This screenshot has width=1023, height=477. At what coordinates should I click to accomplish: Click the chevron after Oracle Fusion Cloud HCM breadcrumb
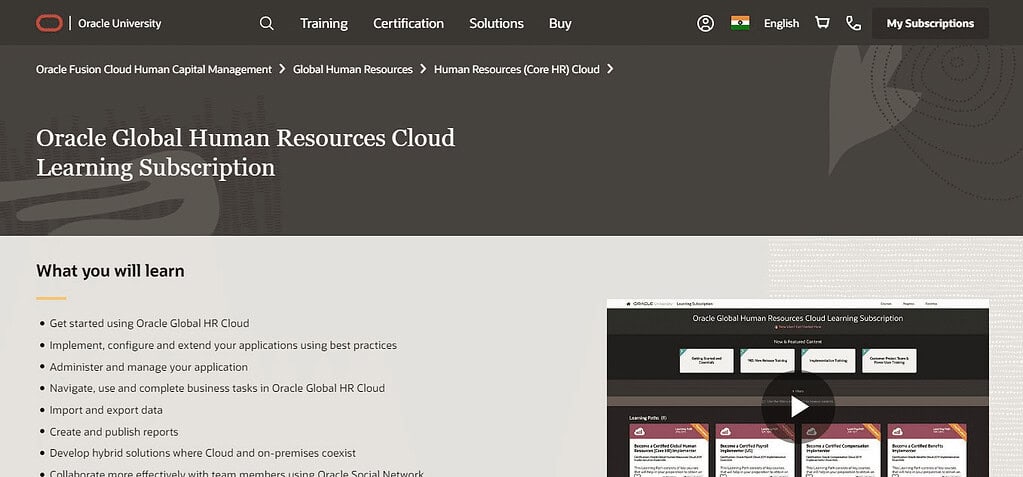282,69
